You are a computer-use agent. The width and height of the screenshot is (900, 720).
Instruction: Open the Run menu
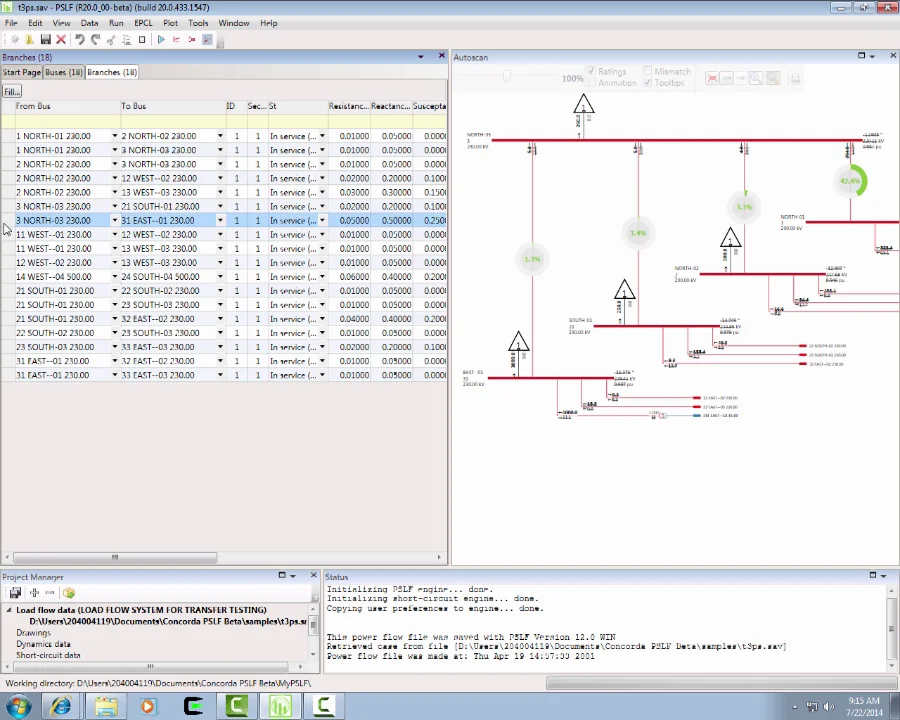tap(116, 23)
